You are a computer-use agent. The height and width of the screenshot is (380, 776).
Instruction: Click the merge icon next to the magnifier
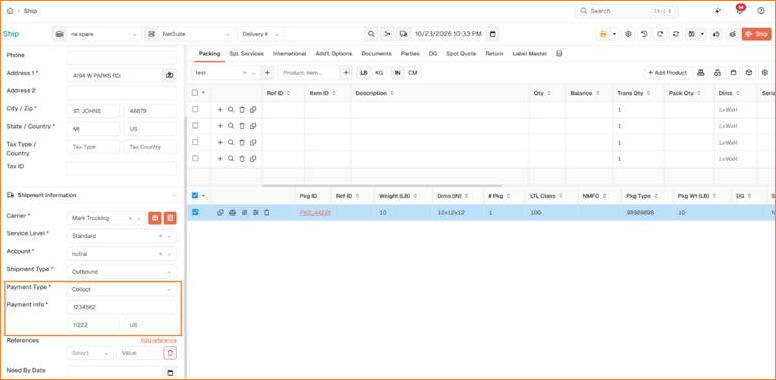387,34
